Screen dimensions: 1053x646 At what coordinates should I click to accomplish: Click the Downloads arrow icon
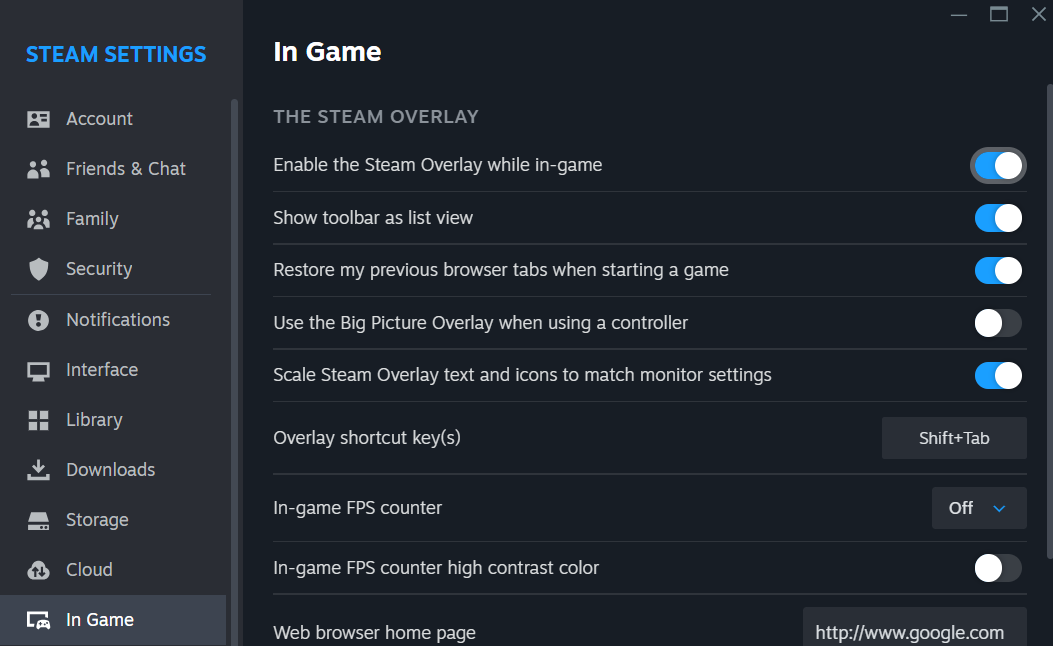click(x=39, y=470)
